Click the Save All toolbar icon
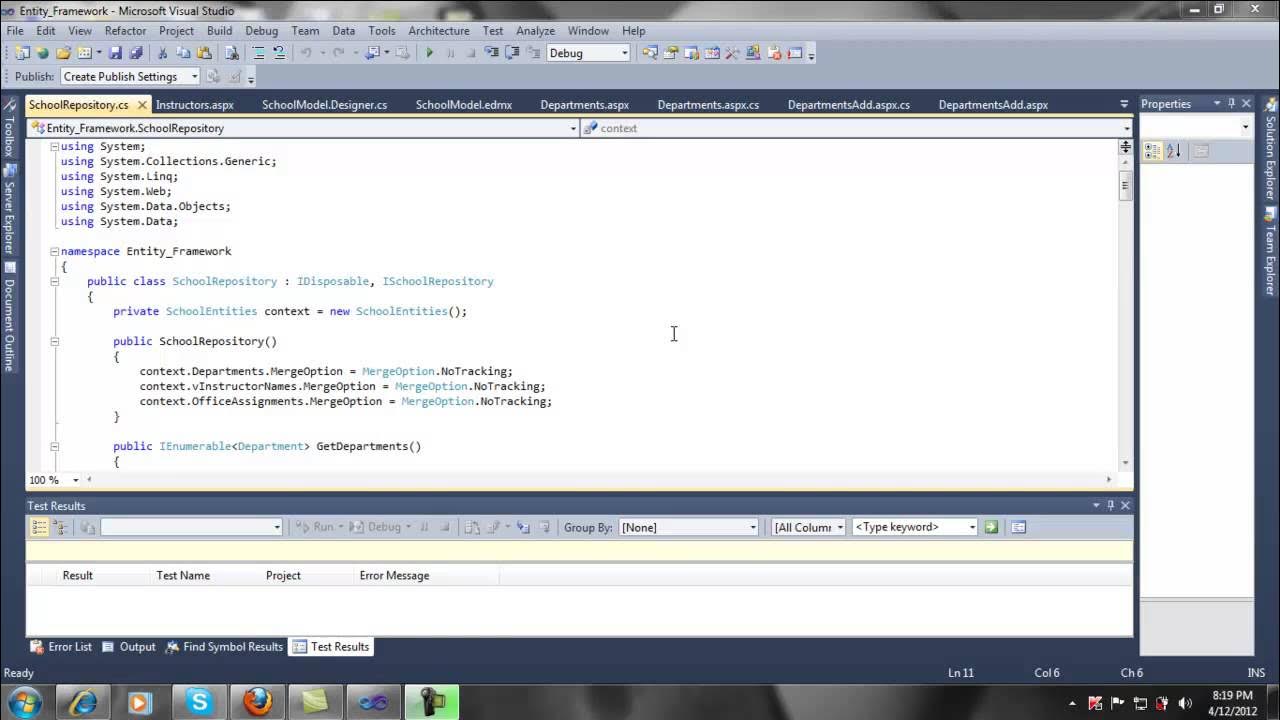 136,53
